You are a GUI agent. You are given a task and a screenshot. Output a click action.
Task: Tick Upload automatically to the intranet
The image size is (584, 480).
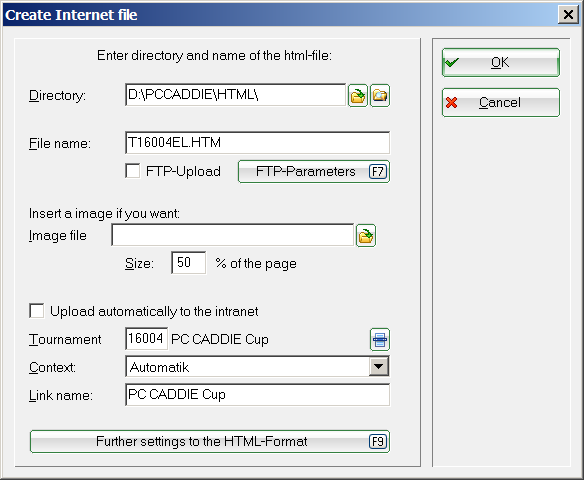click(x=36, y=311)
